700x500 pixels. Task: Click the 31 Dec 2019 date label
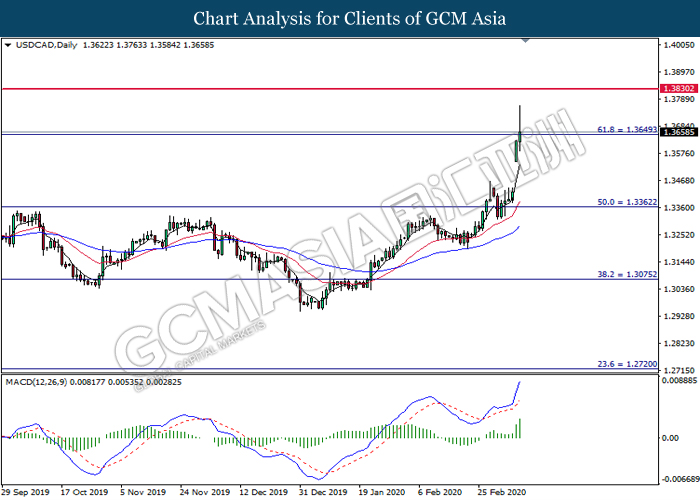click(x=324, y=492)
